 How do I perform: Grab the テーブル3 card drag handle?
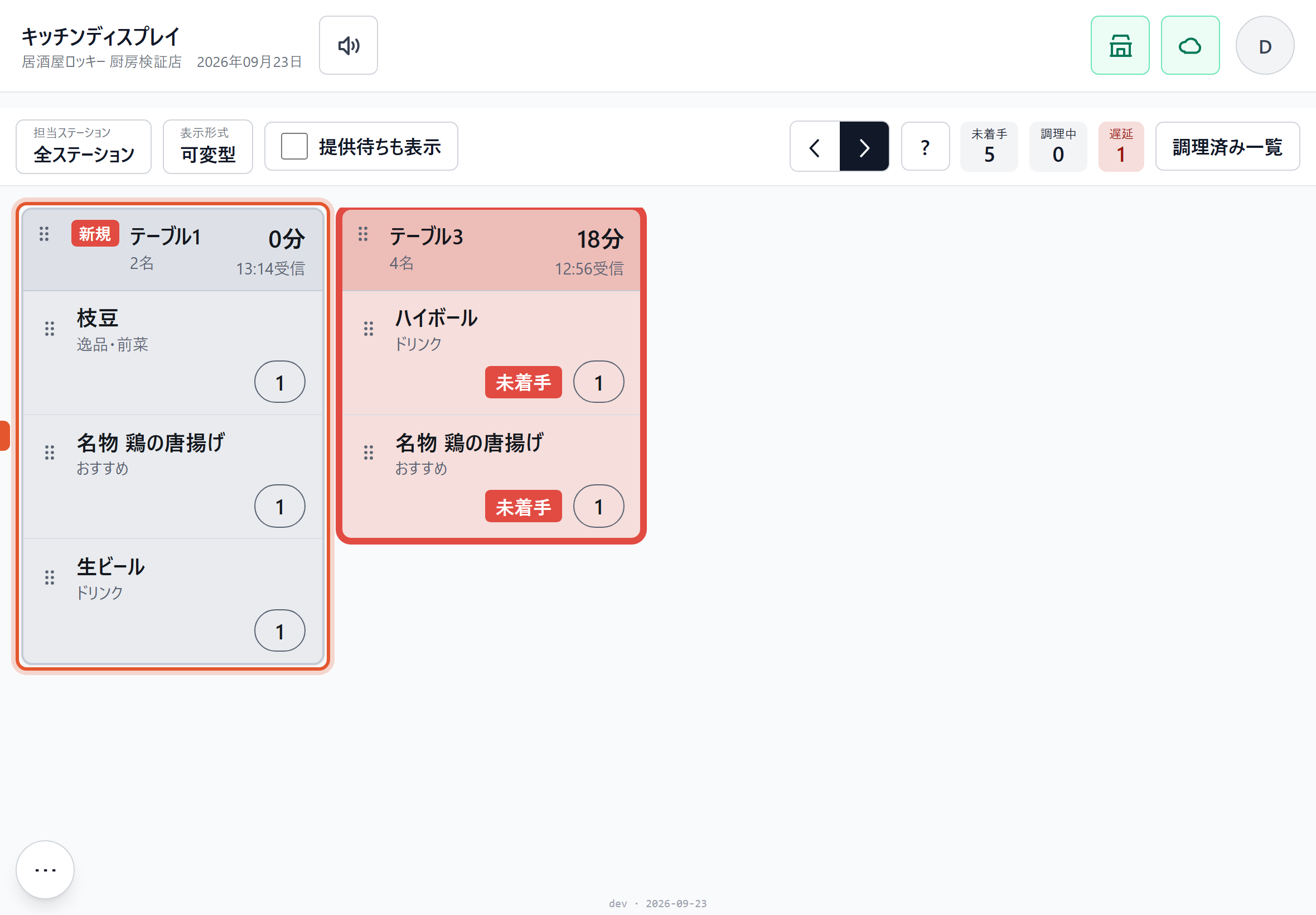[362, 234]
